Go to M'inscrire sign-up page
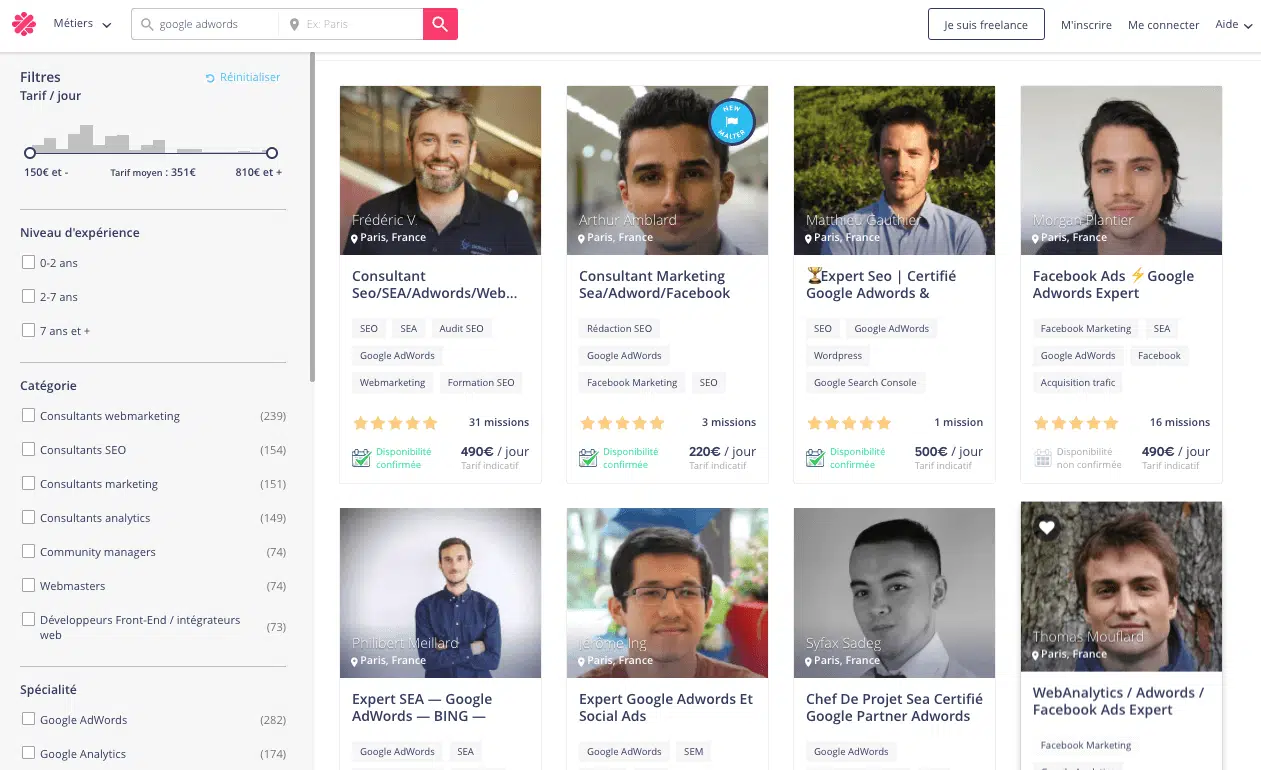This screenshot has width=1261, height=770. tap(1086, 25)
